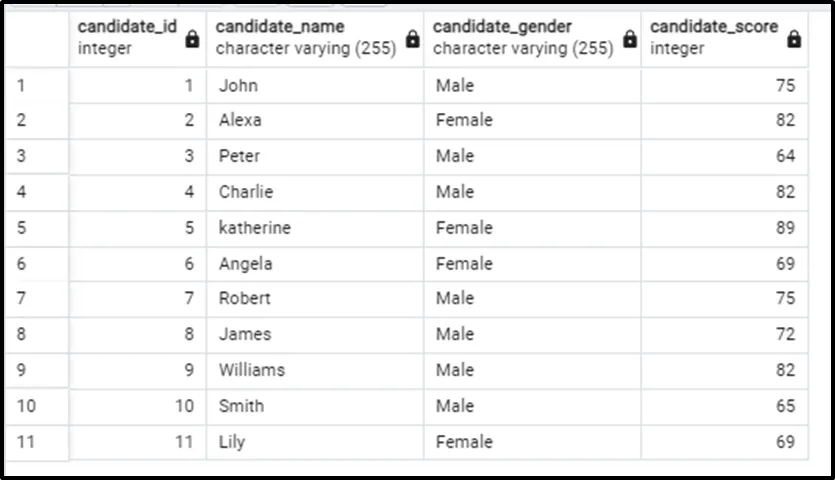The width and height of the screenshot is (835, 480).
Task: Click the score cell showing 89
Action: tap(724, 228)
